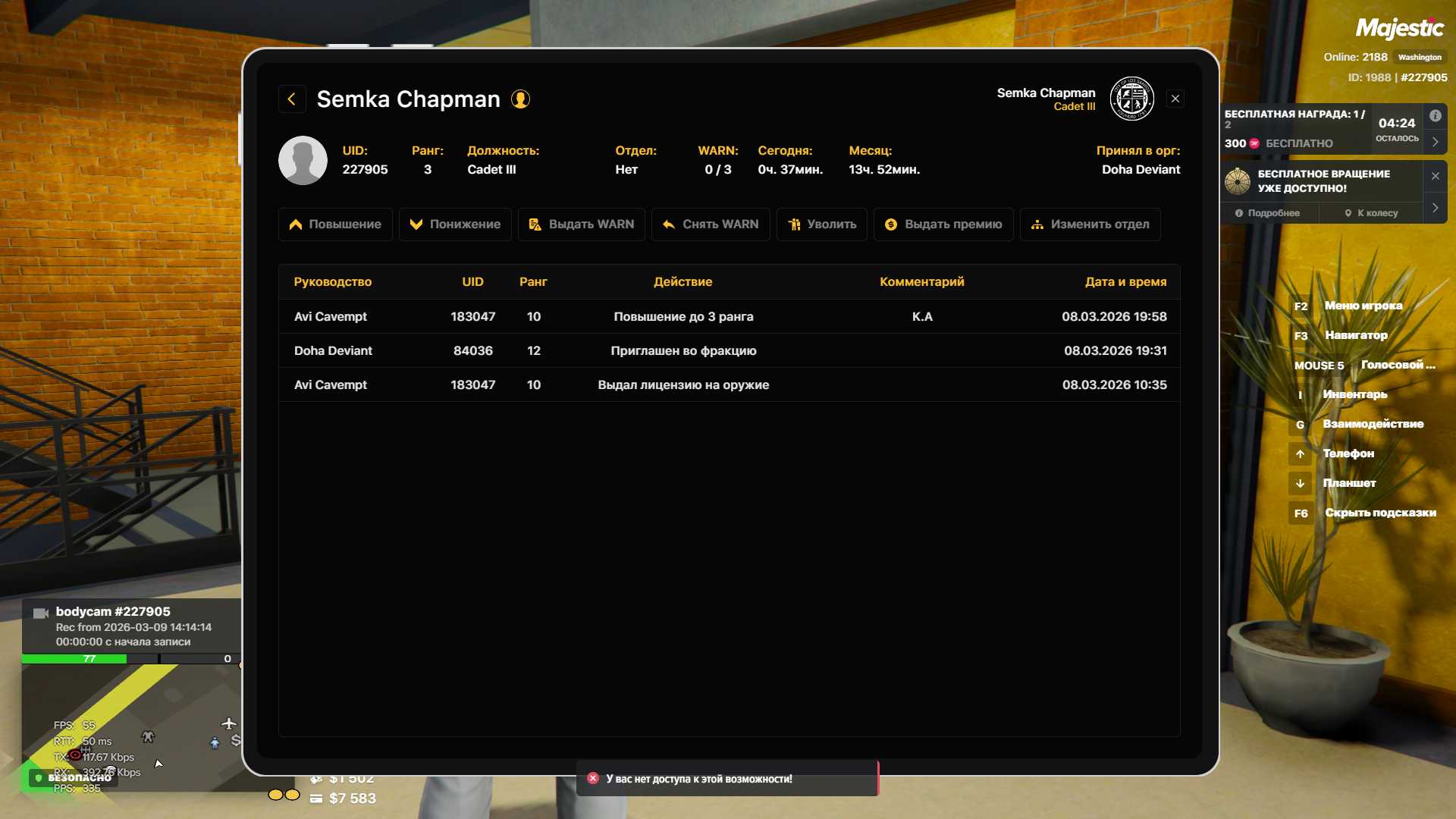Dismiss the free spin notification
The width and height of the screenshot is (1456, 819).
click(x=1435, y=176)
